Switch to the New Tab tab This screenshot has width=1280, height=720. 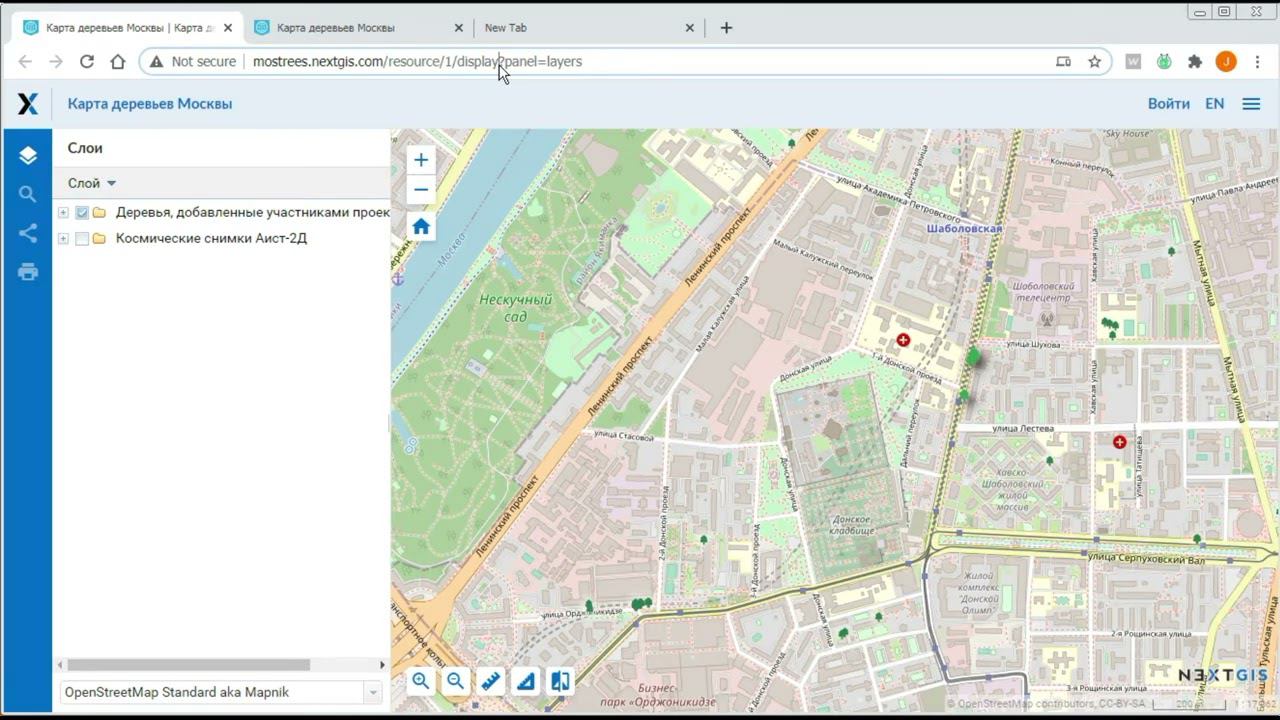click(589, 28)
